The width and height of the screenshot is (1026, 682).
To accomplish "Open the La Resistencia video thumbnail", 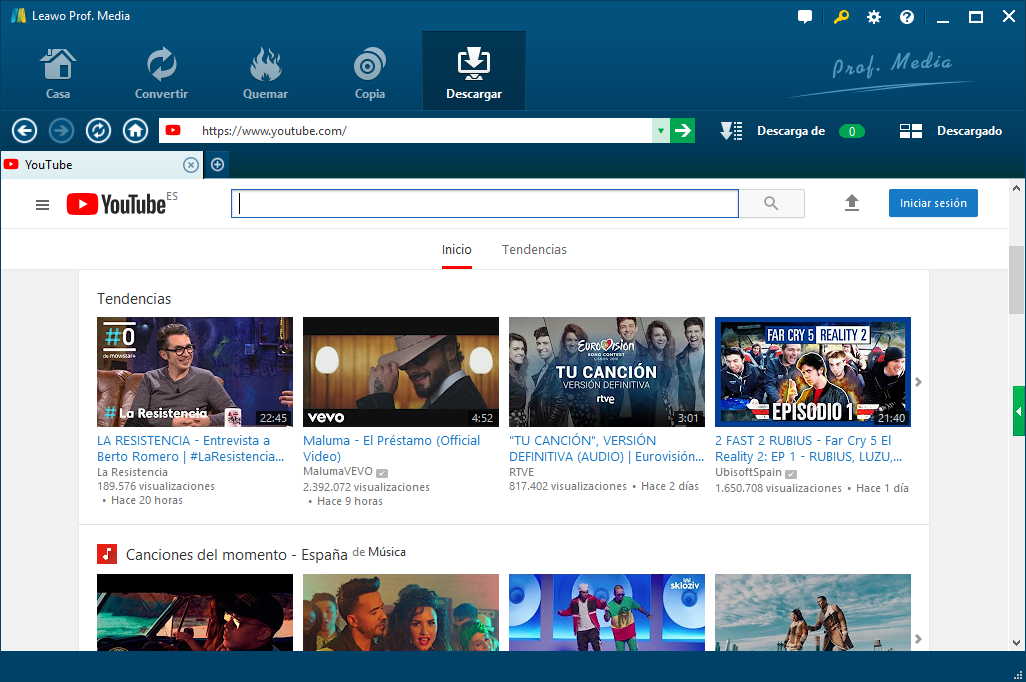I will point(195,372).
